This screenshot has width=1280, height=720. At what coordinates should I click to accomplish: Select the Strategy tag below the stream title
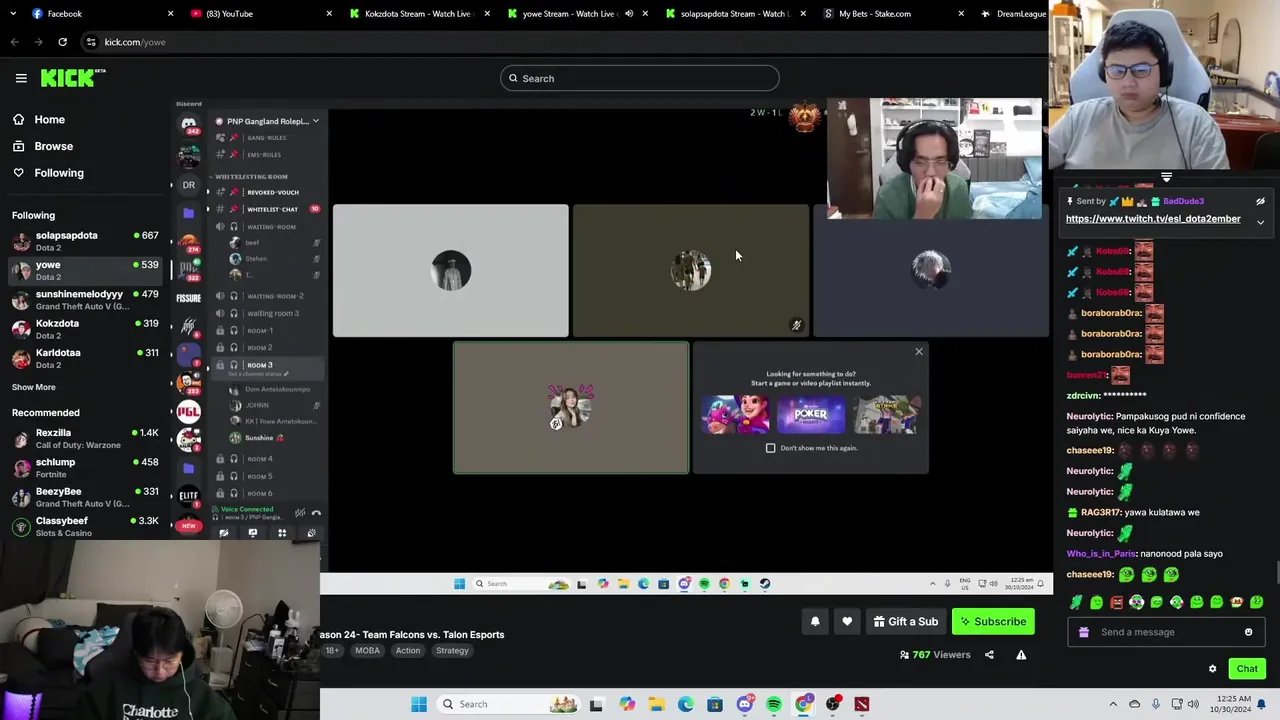coord(452,650)
